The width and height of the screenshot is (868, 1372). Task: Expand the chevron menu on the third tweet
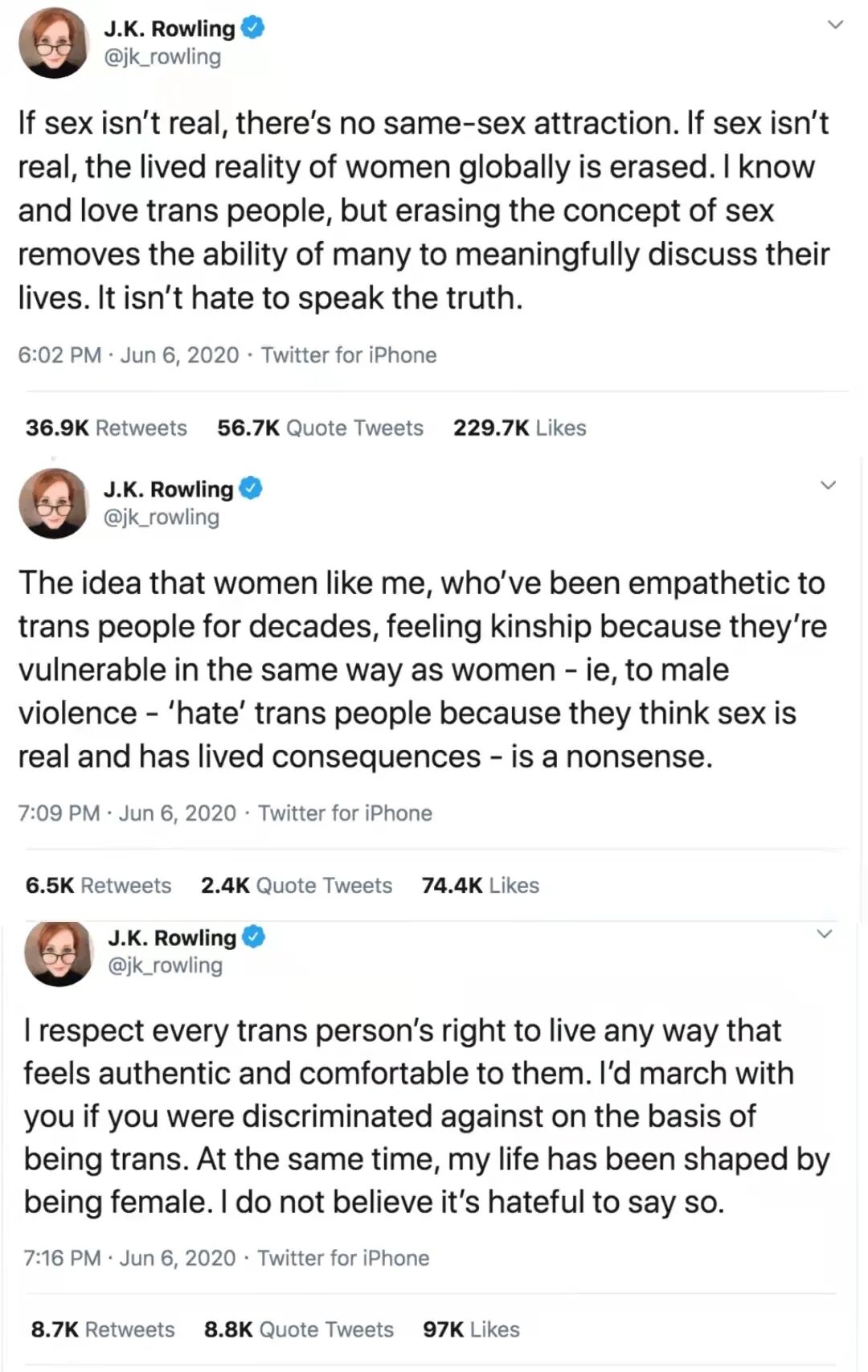click(825, 933)
